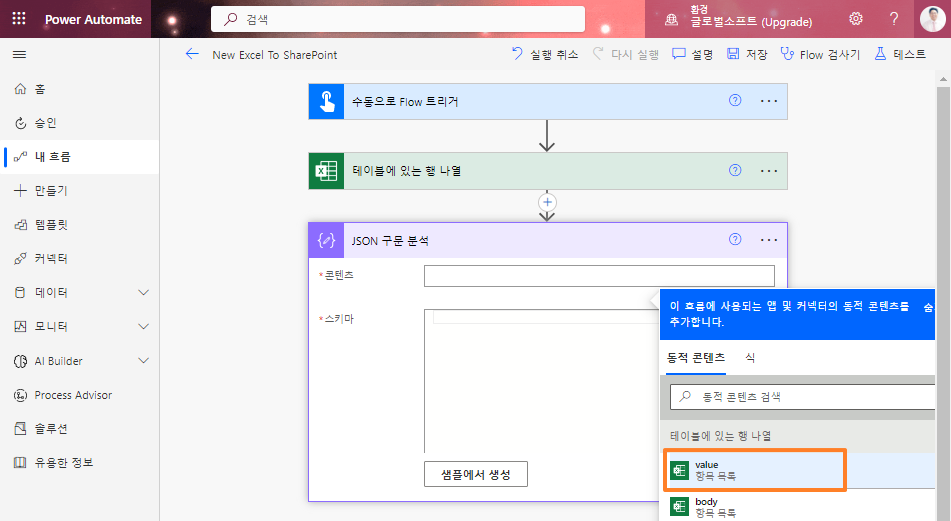Click the Parse JSON braces icon
The image size is (951, 521).
[x=326, y=240]
